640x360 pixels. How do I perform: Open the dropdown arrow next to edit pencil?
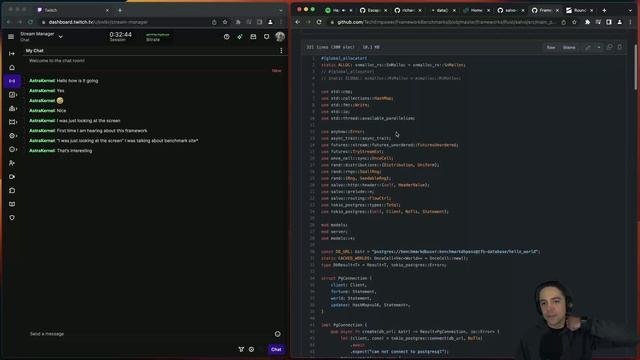[x=599, y=47]
